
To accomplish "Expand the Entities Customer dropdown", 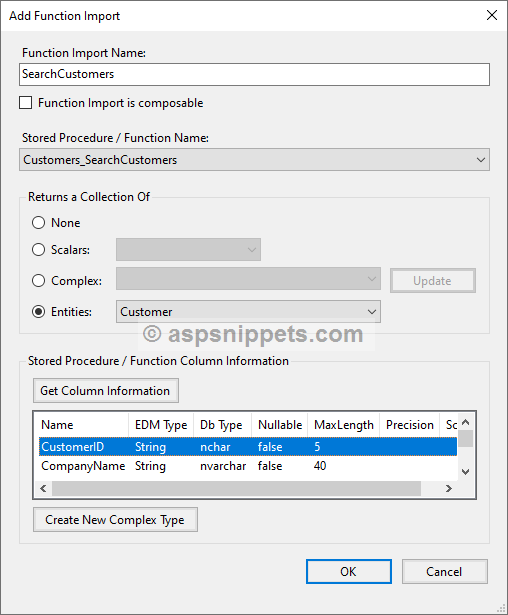I will tap(248, 312).
